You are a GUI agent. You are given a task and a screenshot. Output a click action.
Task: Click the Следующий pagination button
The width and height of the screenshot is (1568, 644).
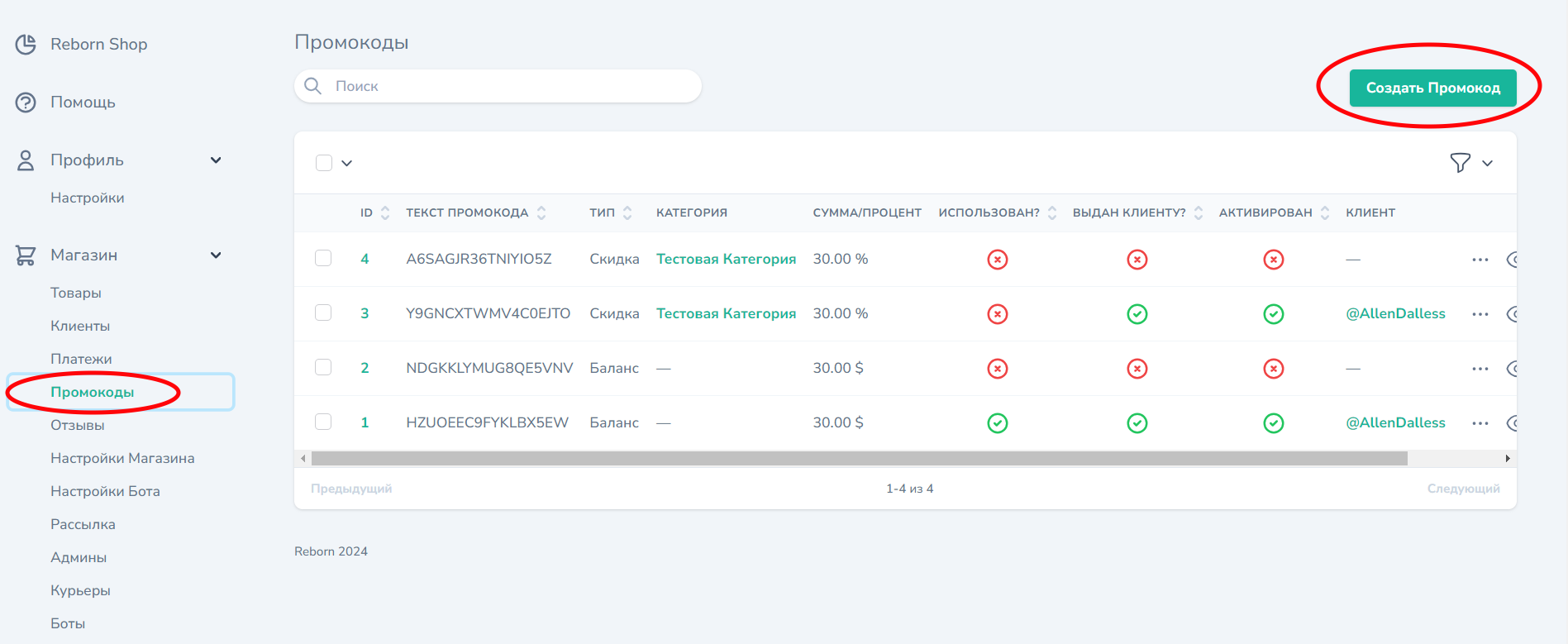point(1463,489)
